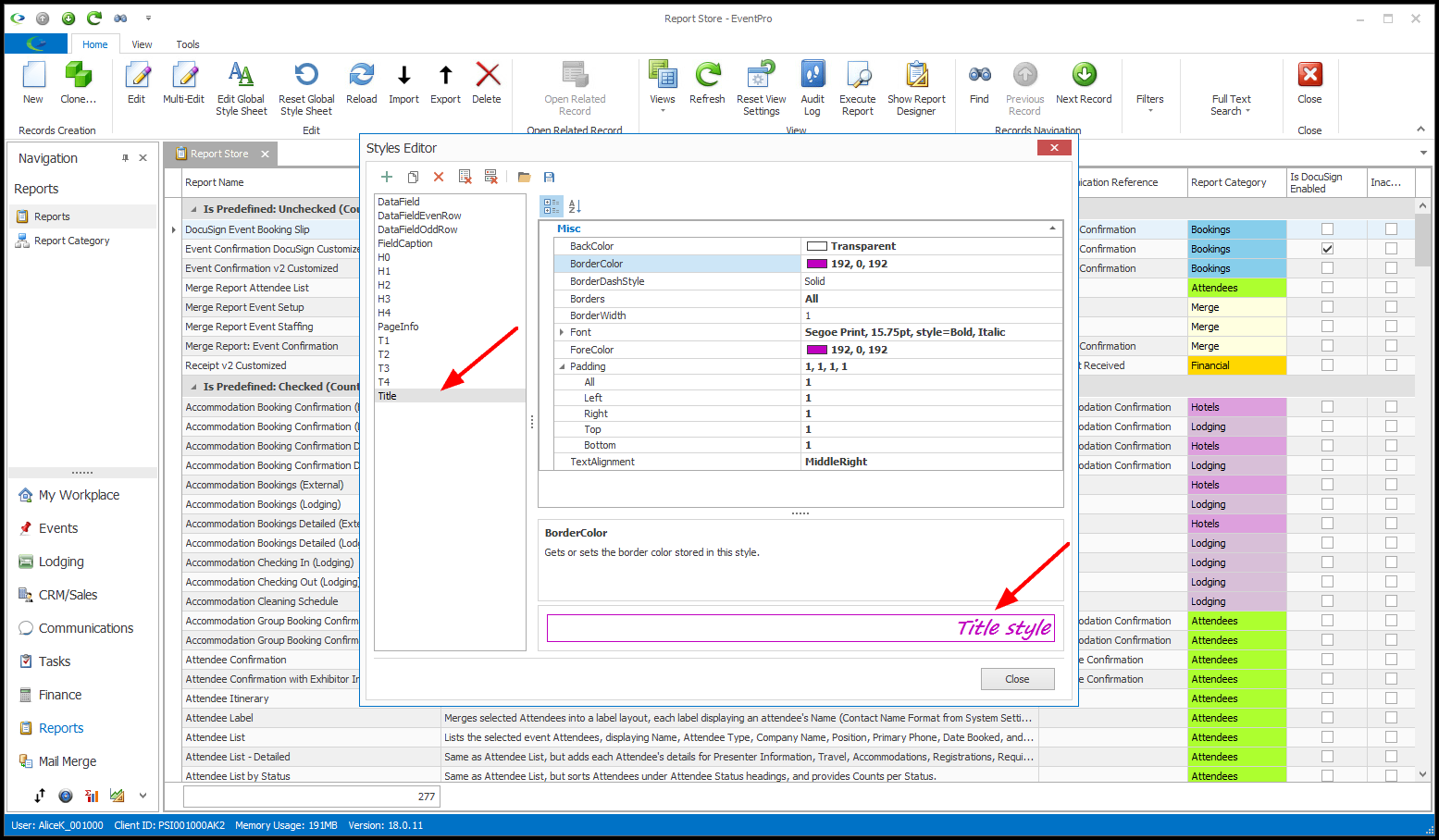The width and height of the screenshot is (1439, 840).
Task: Open the Filters dropdown
Action: tap(1150, 103)
